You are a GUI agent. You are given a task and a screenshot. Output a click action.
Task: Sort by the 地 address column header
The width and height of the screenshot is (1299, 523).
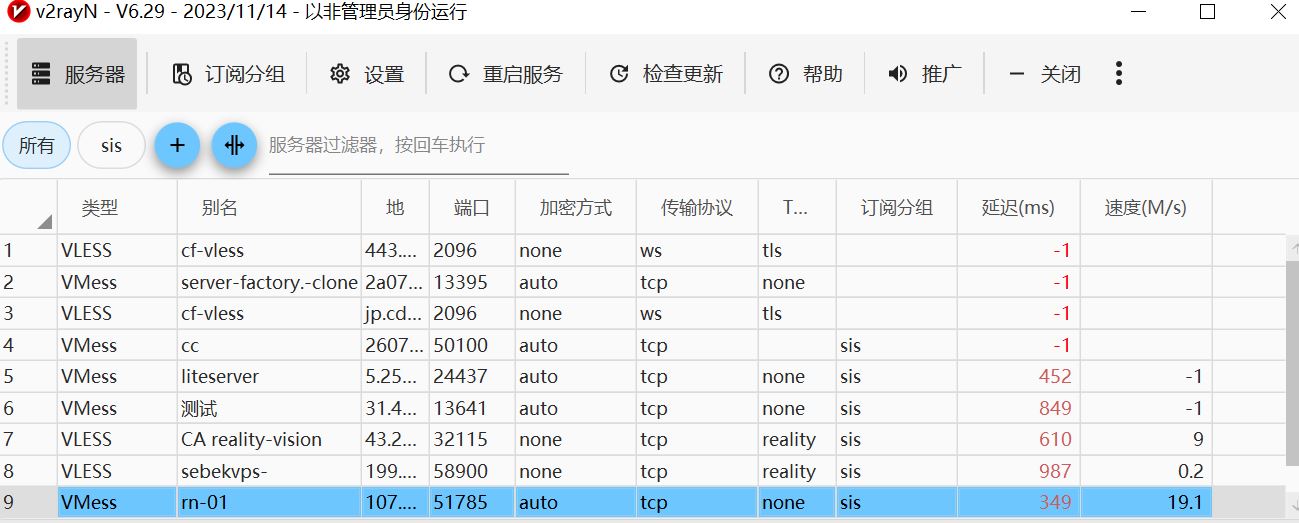[395, 208]
